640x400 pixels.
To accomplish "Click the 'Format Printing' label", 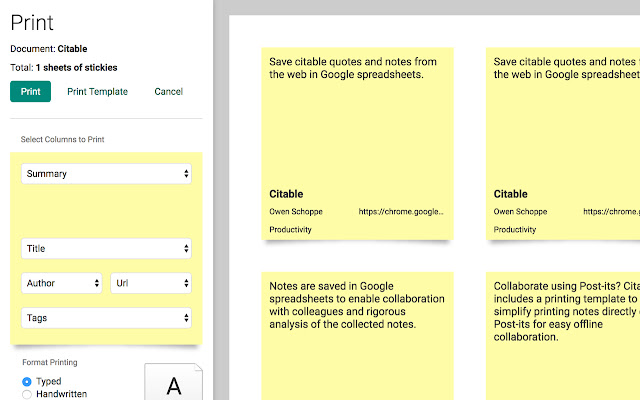I will point(50,362).
